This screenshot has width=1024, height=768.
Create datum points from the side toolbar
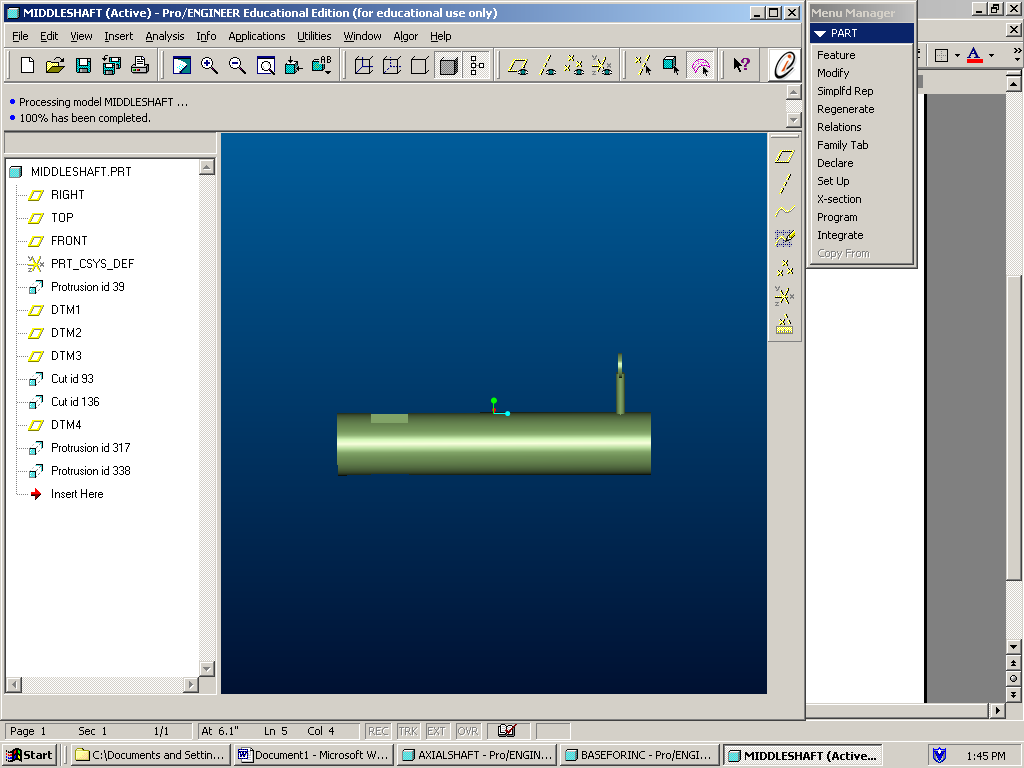[784, 267]
